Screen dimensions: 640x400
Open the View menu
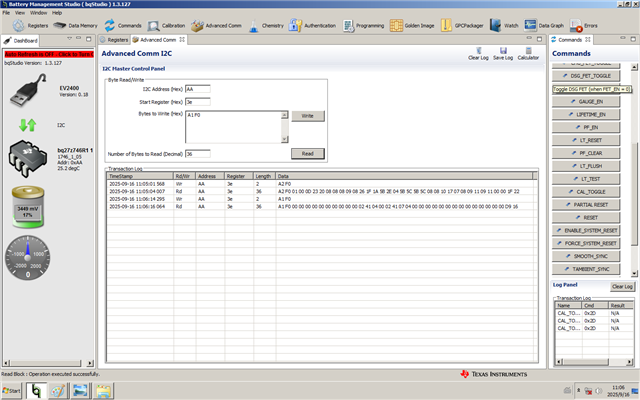point(20,13)
